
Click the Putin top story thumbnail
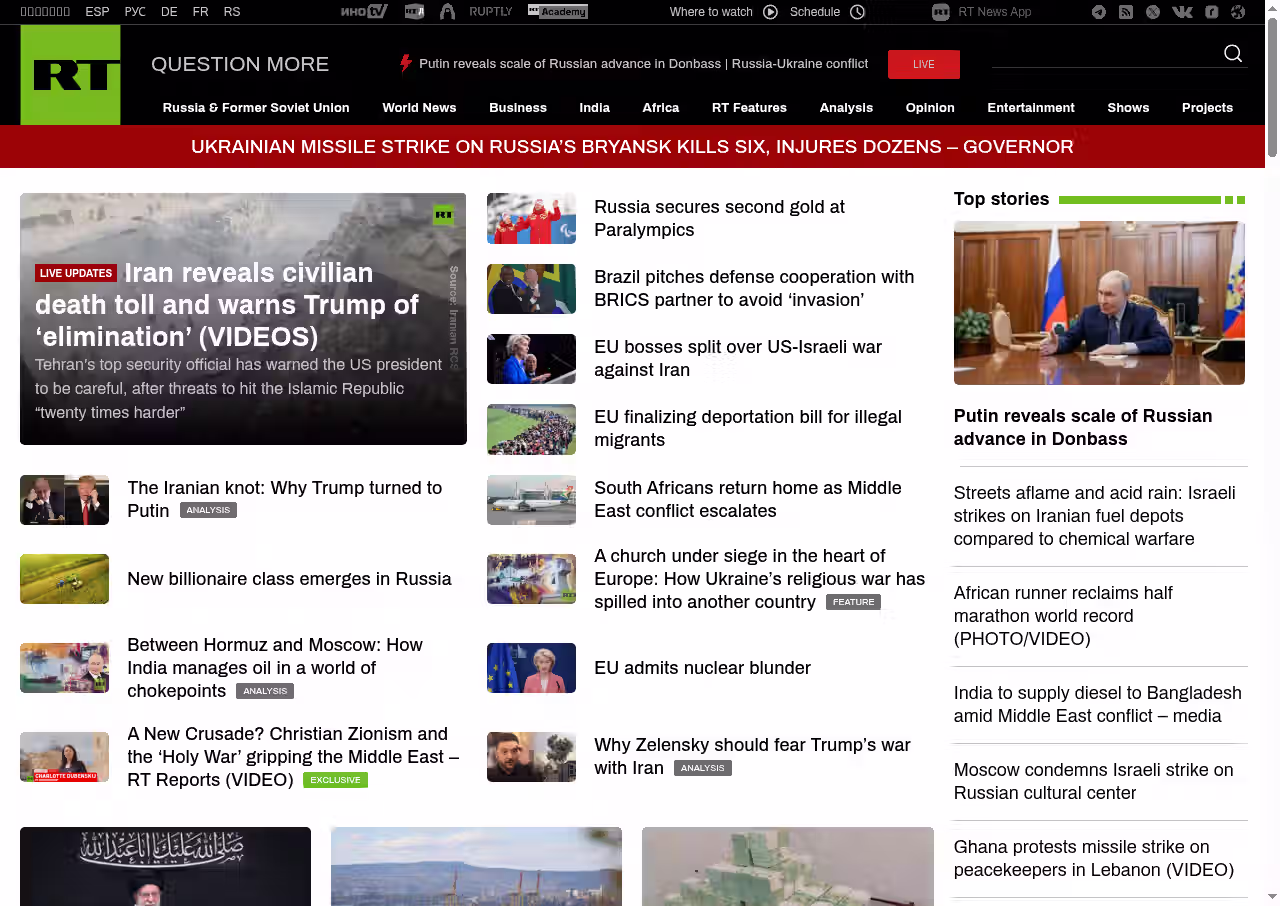[x=1099, y=303]
